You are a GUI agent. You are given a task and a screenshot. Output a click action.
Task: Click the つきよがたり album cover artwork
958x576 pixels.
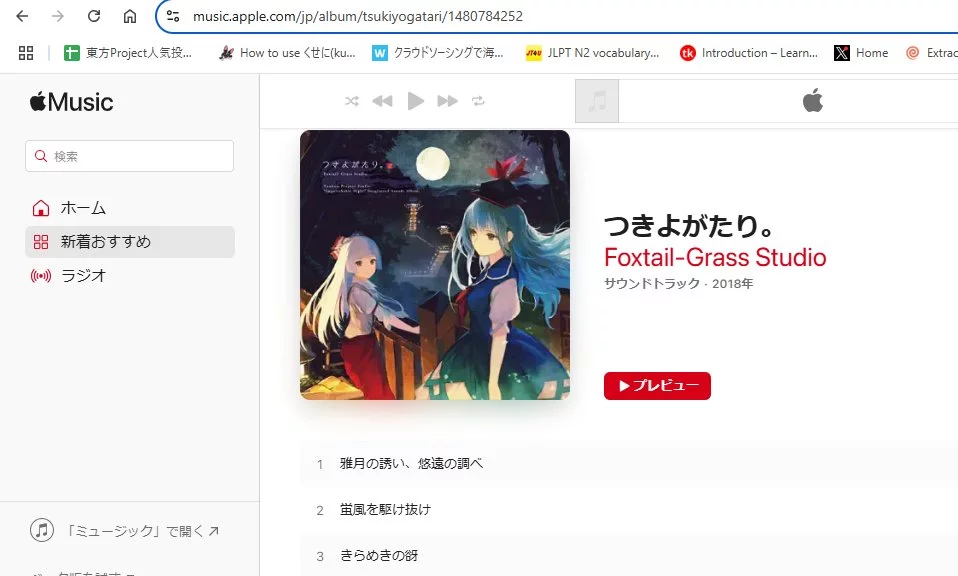435,265
